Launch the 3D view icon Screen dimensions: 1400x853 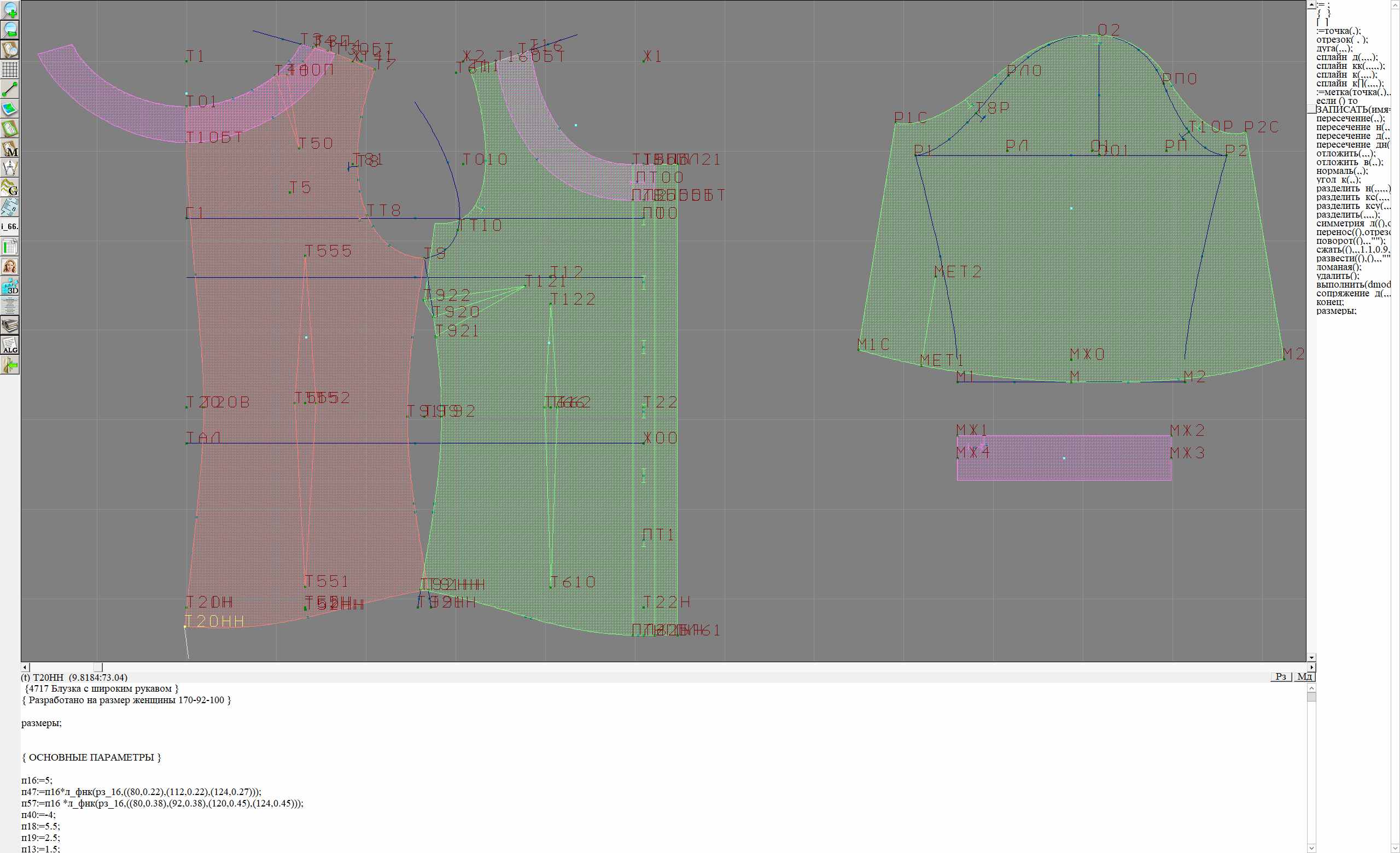pos(10,286)
